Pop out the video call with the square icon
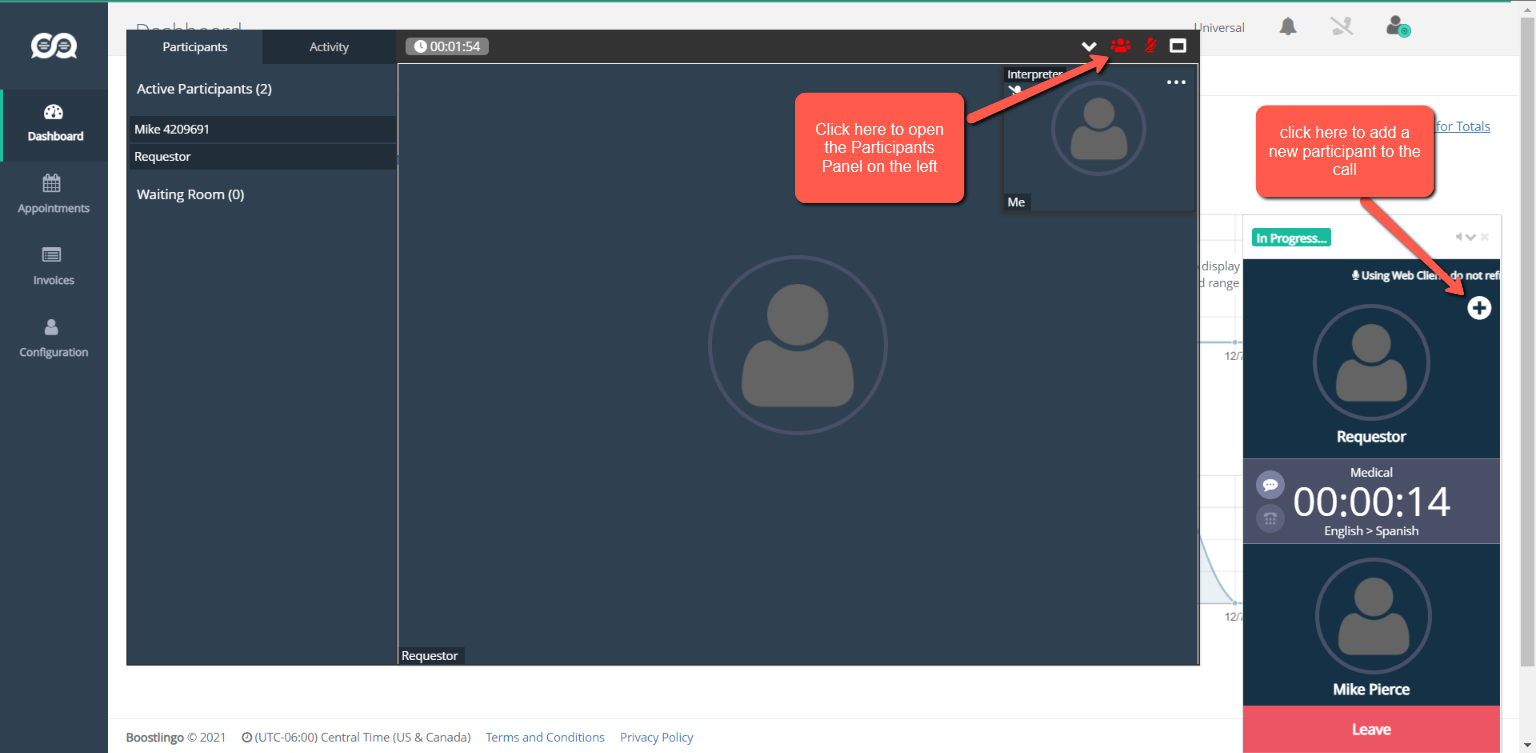1536x753 pixels. [1178, 45]
